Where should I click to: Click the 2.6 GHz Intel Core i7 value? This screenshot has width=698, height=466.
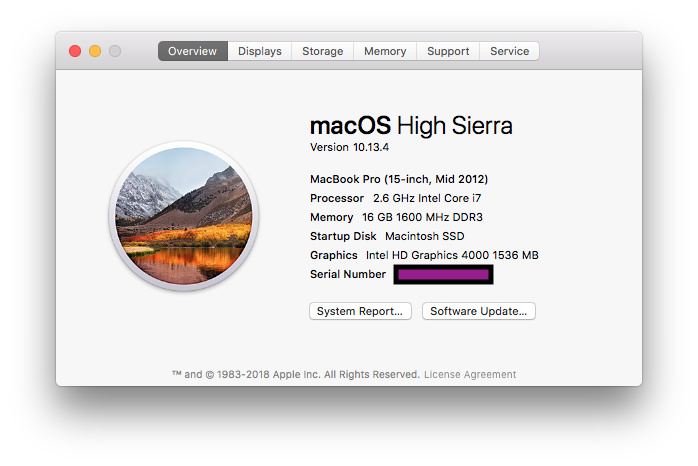(x=427, y=199)
